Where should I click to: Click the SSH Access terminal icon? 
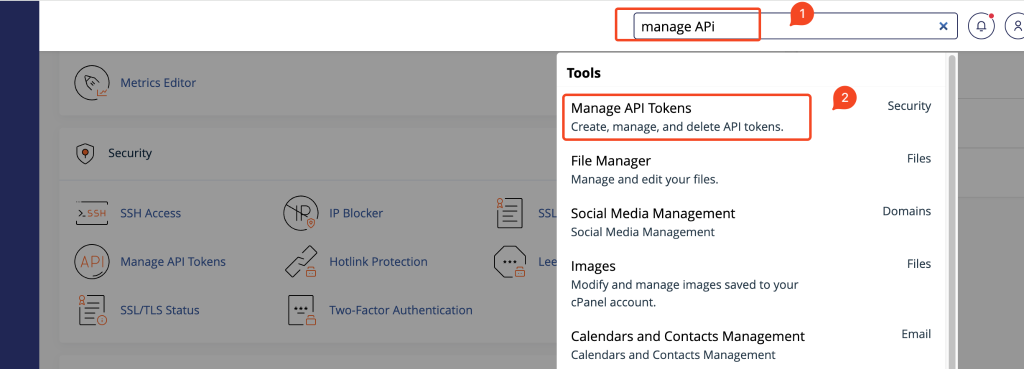[x=91, y=213]
